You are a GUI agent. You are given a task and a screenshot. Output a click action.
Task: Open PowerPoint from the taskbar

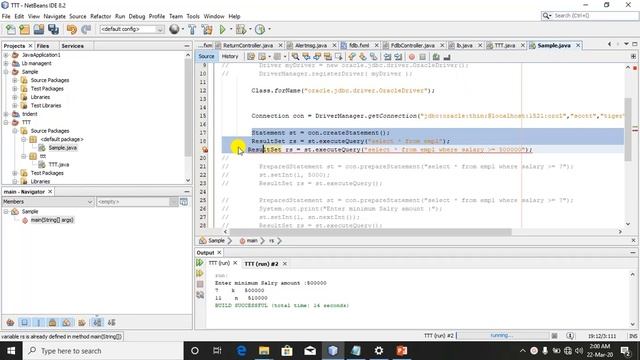pyautogui.click(x=402, y=351)
